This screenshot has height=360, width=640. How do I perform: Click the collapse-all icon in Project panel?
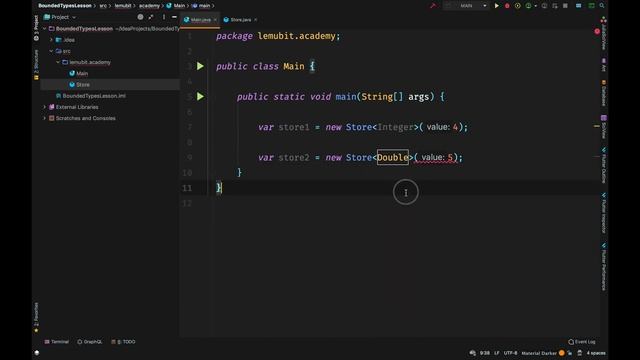pos(151,17)
